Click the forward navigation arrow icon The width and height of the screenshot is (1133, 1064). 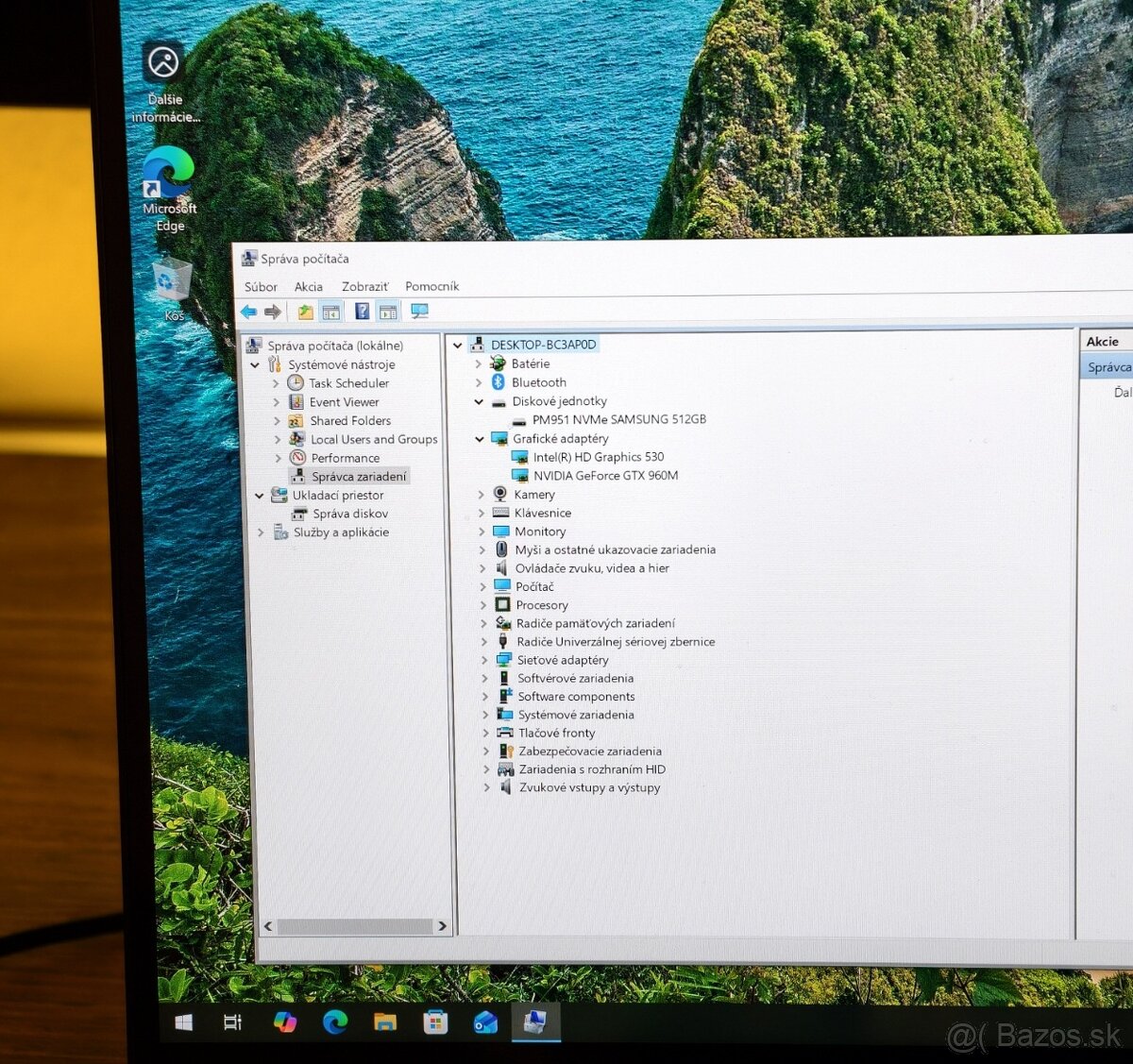(273, 311)
